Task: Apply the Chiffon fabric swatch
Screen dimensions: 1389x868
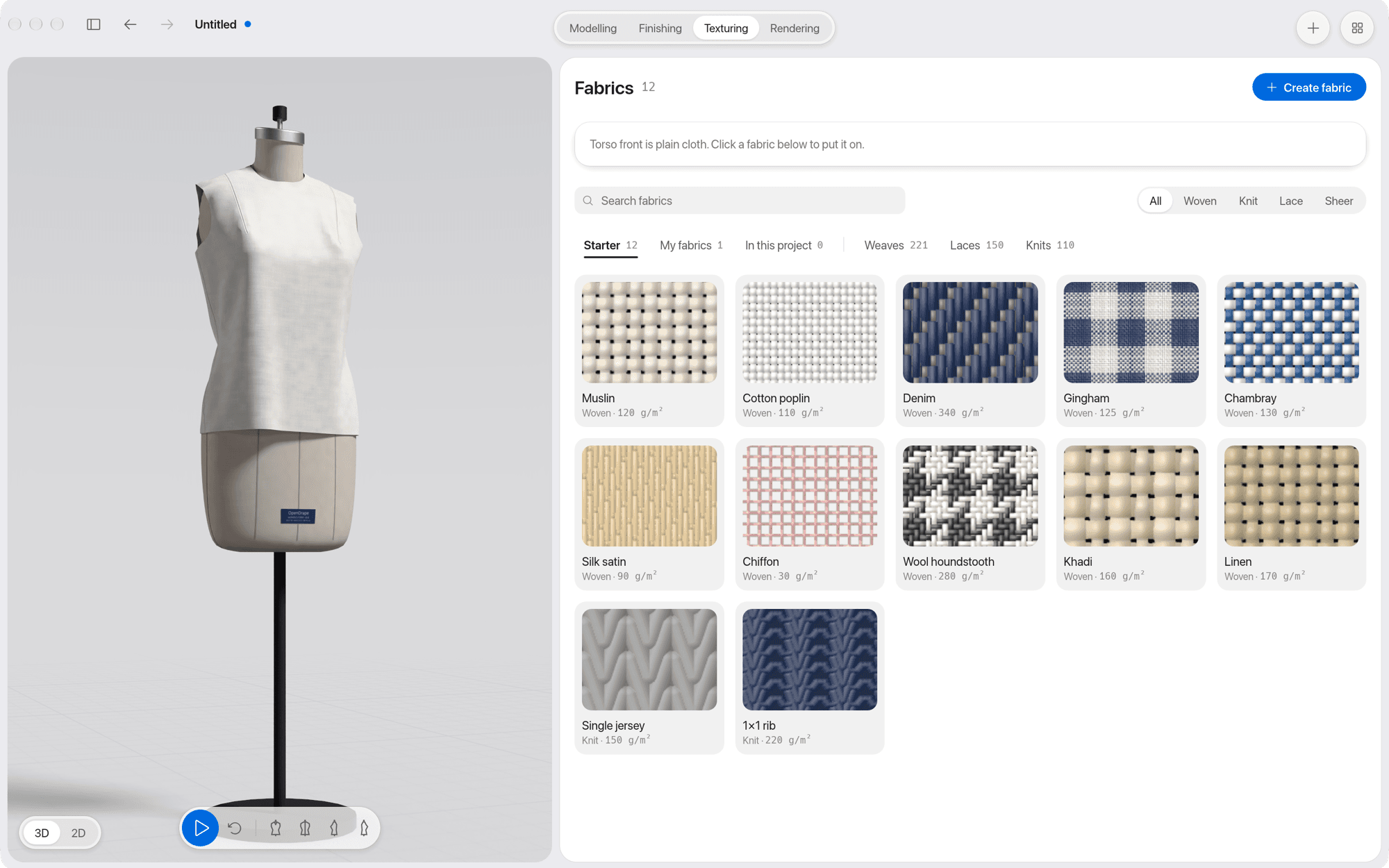Action: pyautogui.click(x=809, y=514)
